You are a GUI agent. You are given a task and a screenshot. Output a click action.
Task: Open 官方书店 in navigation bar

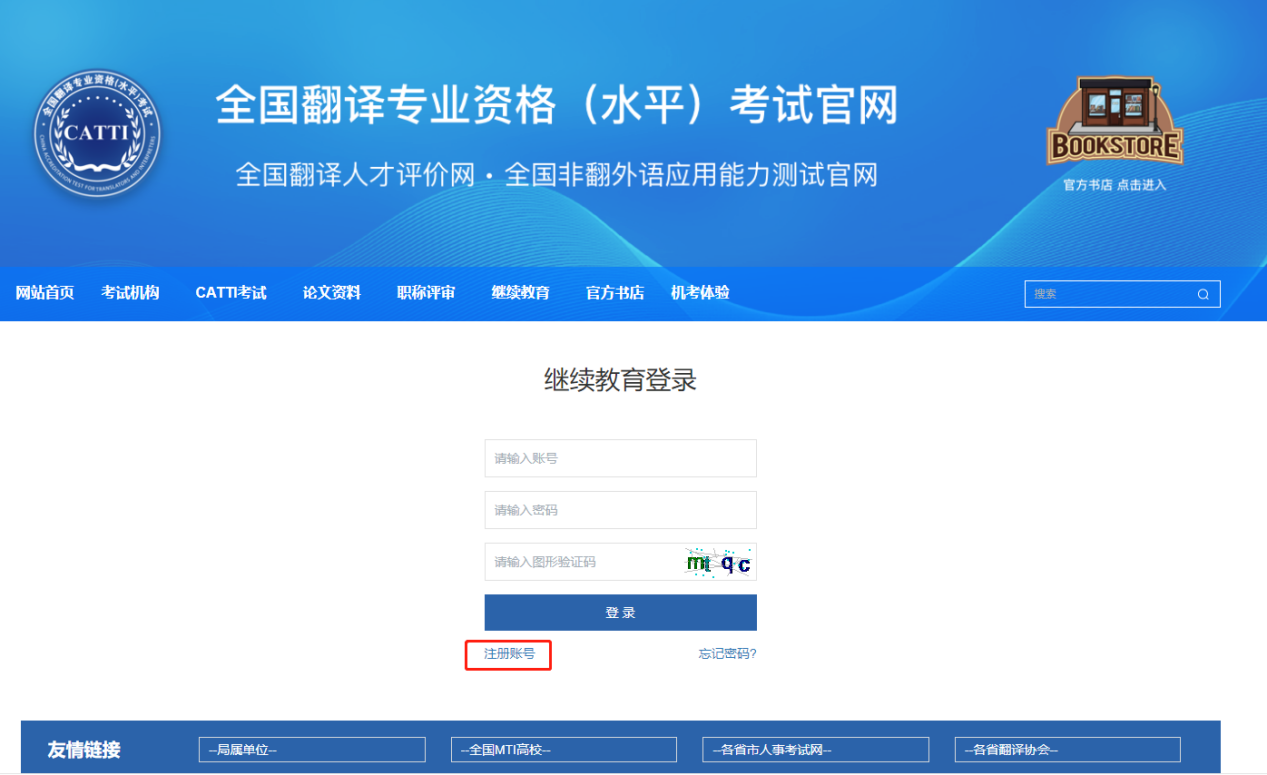615,293
